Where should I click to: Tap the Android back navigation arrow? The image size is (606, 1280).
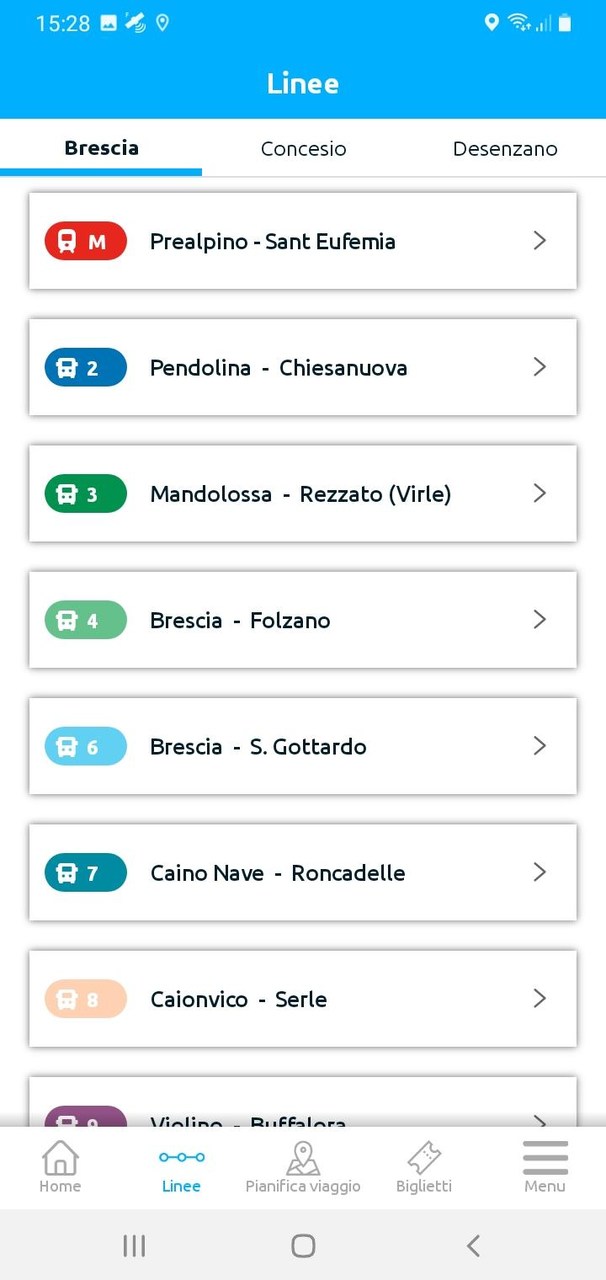coord(473,1246)
